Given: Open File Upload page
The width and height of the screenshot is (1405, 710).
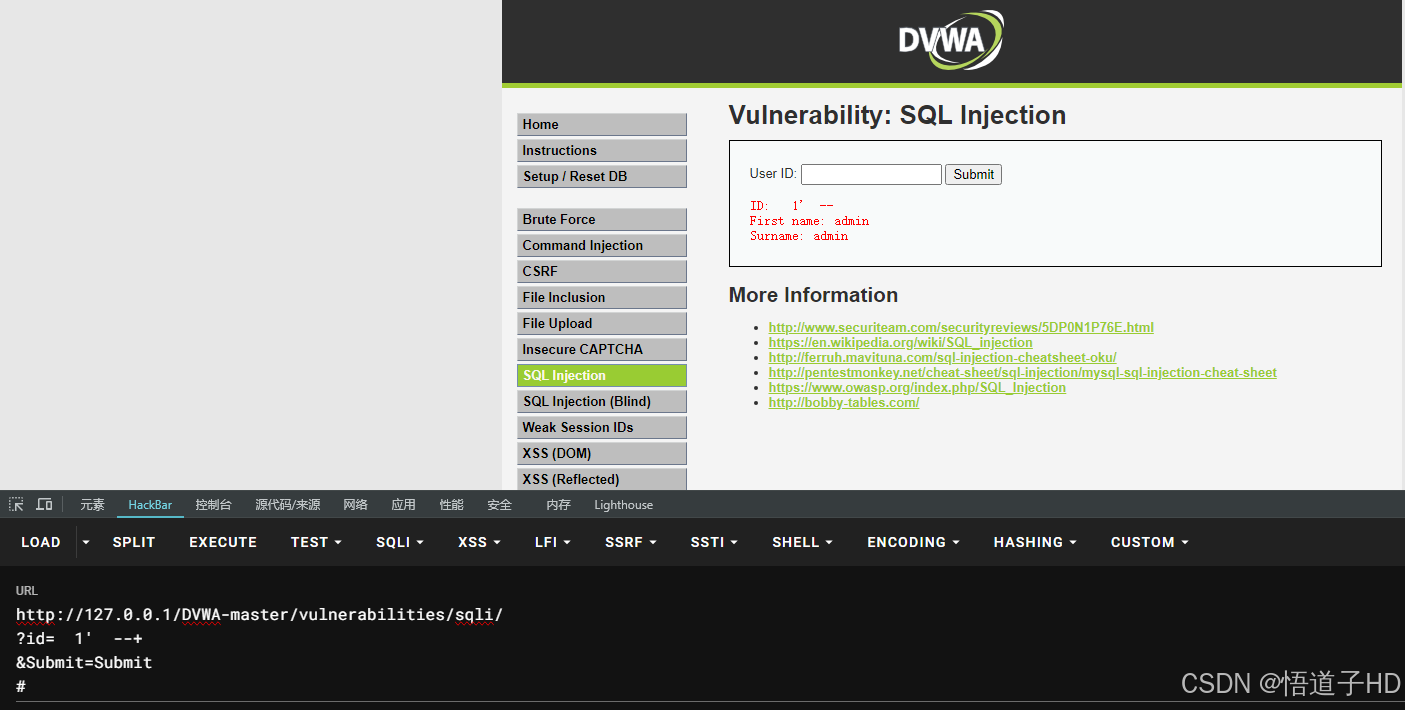Looking at the screenshot, I should coord(602,323).
